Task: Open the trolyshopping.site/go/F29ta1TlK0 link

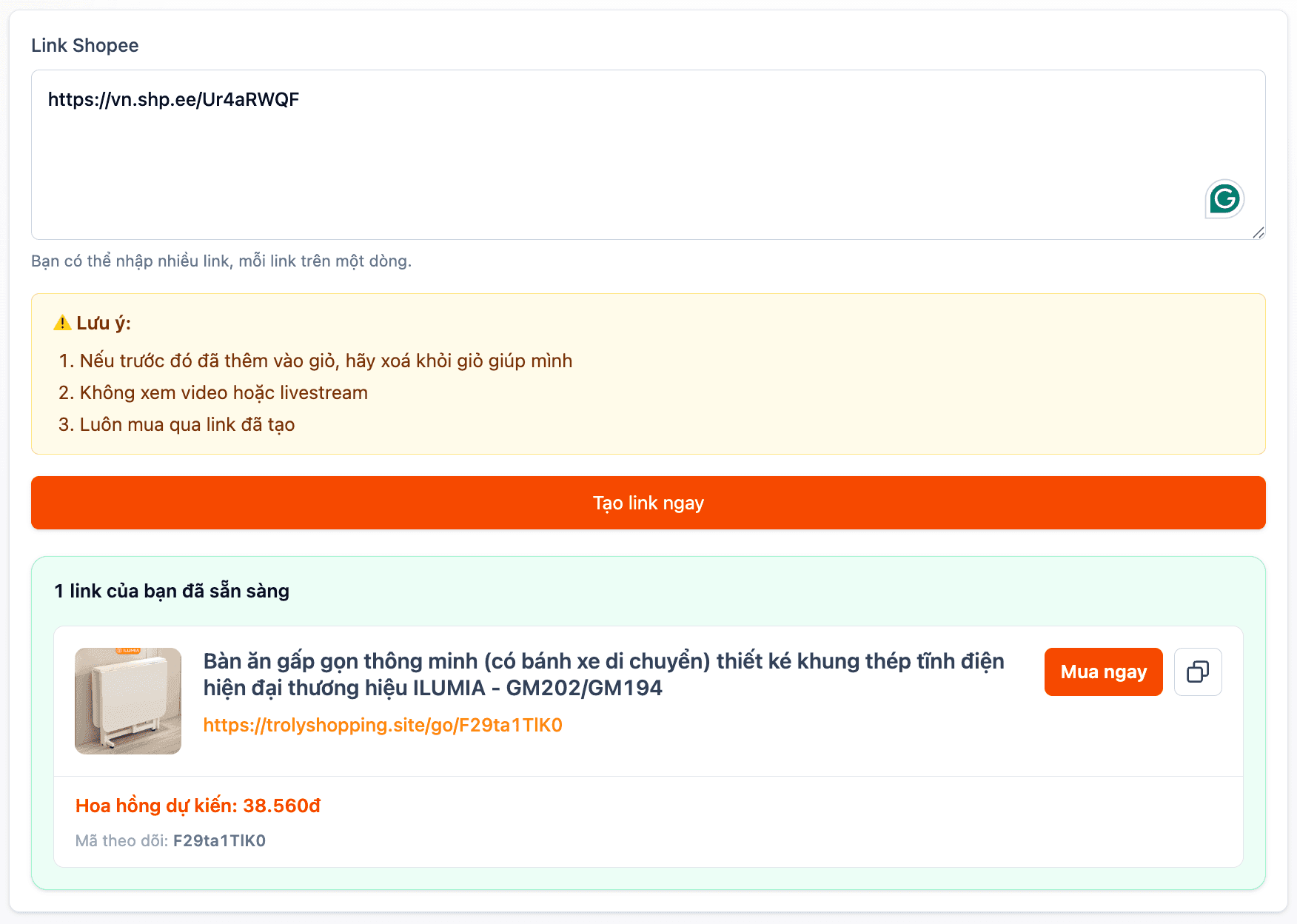Action: click(x=383, y=725)
